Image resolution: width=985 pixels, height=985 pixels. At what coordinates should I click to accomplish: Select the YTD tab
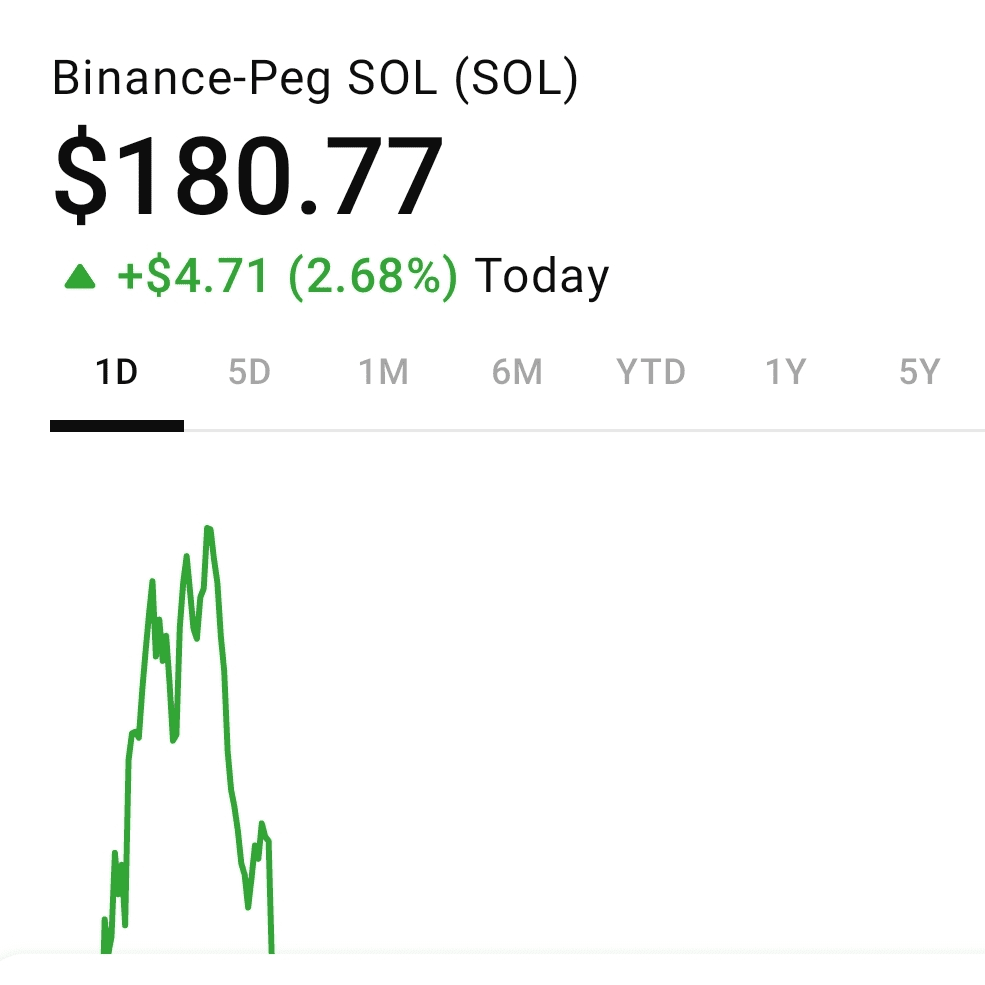651,373
